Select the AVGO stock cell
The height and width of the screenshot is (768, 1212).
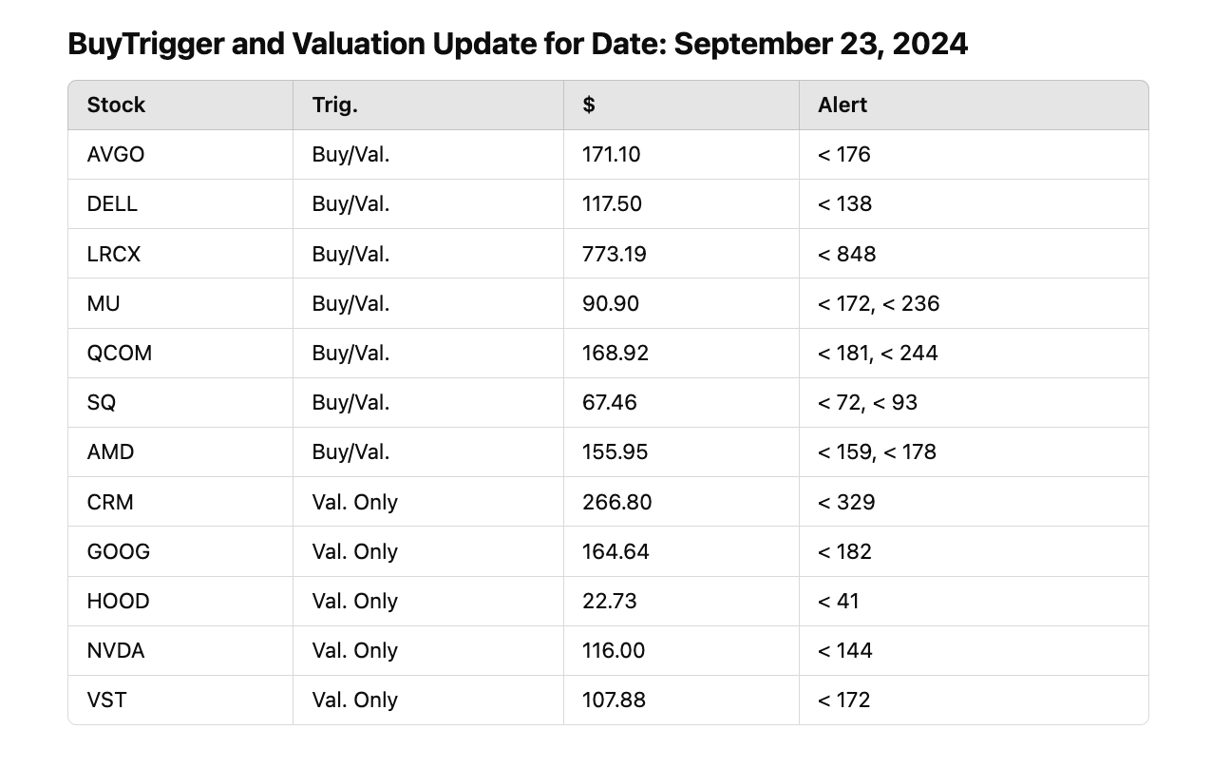[116, 155]
